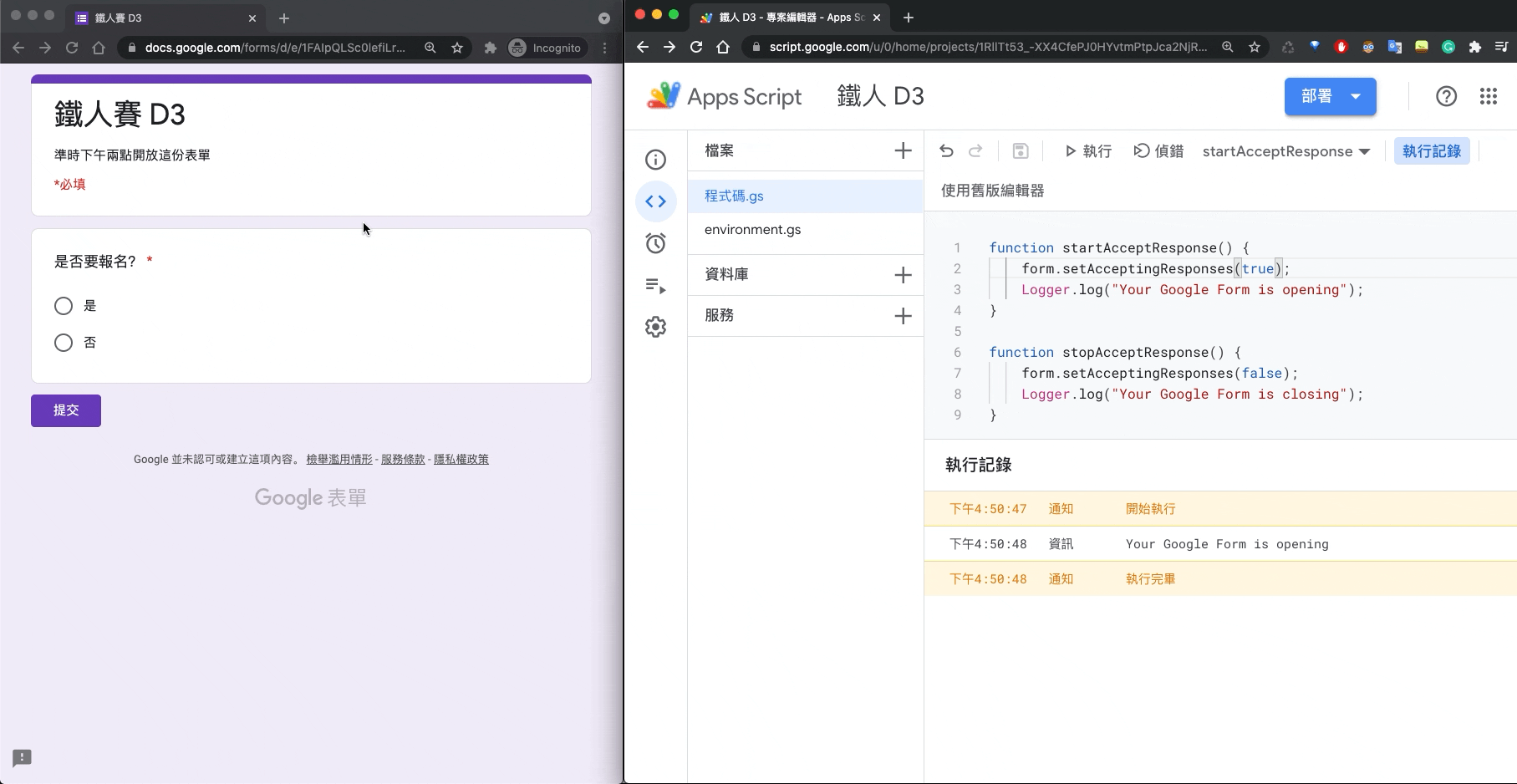Click the undo arrow in editor toolbar
The height and width of the screenshot is (784, 1517).
[x=946, y=151]
